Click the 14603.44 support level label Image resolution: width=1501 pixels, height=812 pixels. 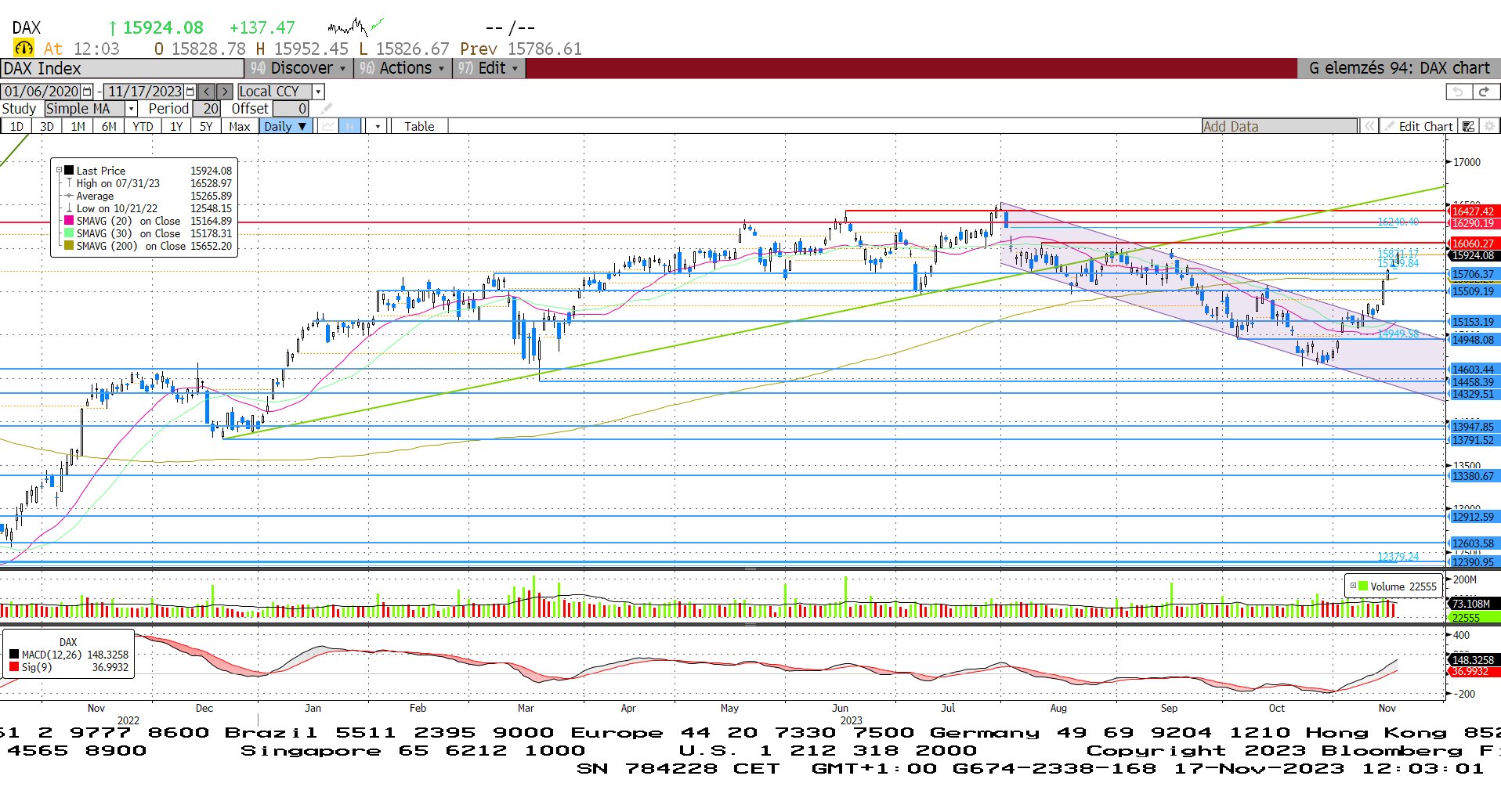pyautogui.click(x=1474, y=370)
